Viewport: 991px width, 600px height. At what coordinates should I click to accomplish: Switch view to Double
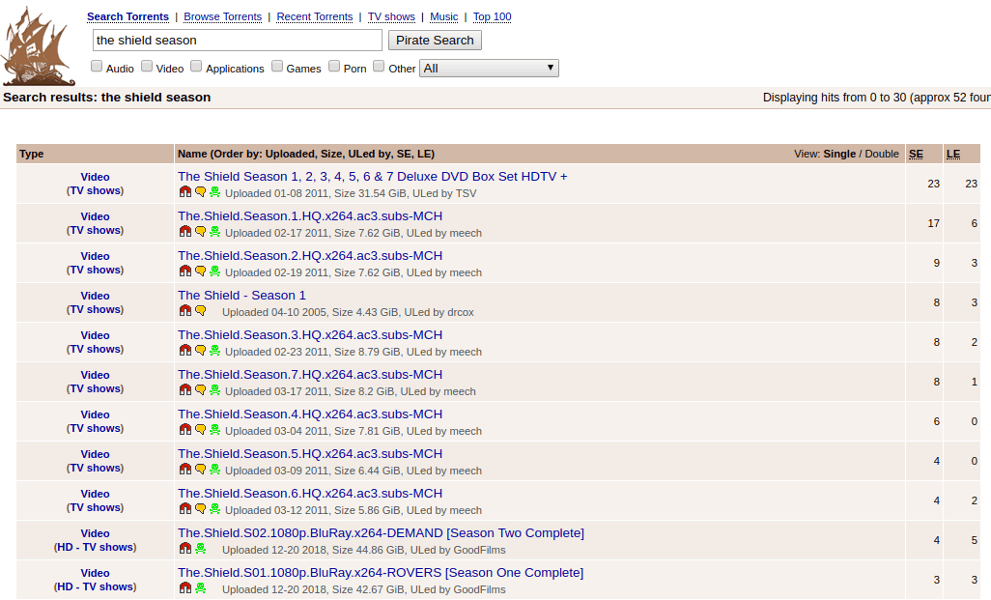[x=882, y=154]
